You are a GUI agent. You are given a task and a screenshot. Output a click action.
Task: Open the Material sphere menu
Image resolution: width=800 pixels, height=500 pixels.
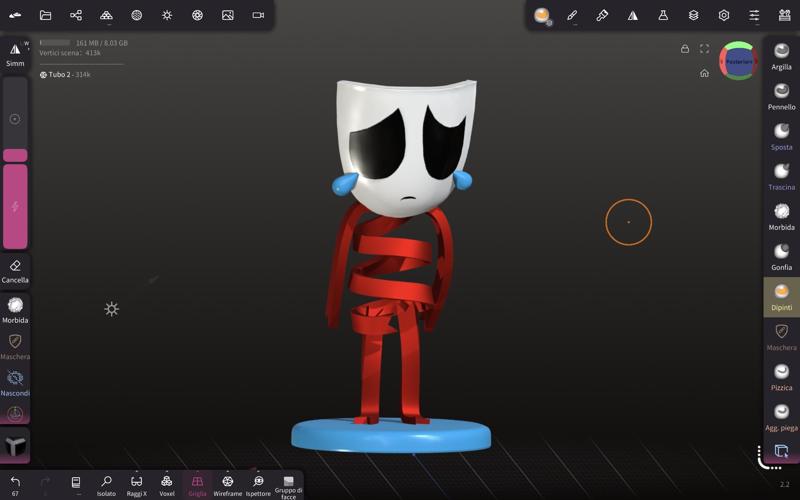tap(136, 15)
